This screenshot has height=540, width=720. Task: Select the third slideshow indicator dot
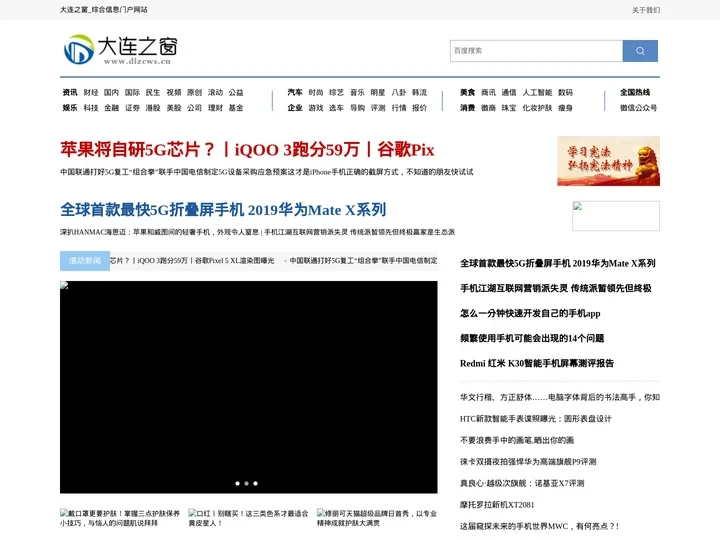(256, 484)
